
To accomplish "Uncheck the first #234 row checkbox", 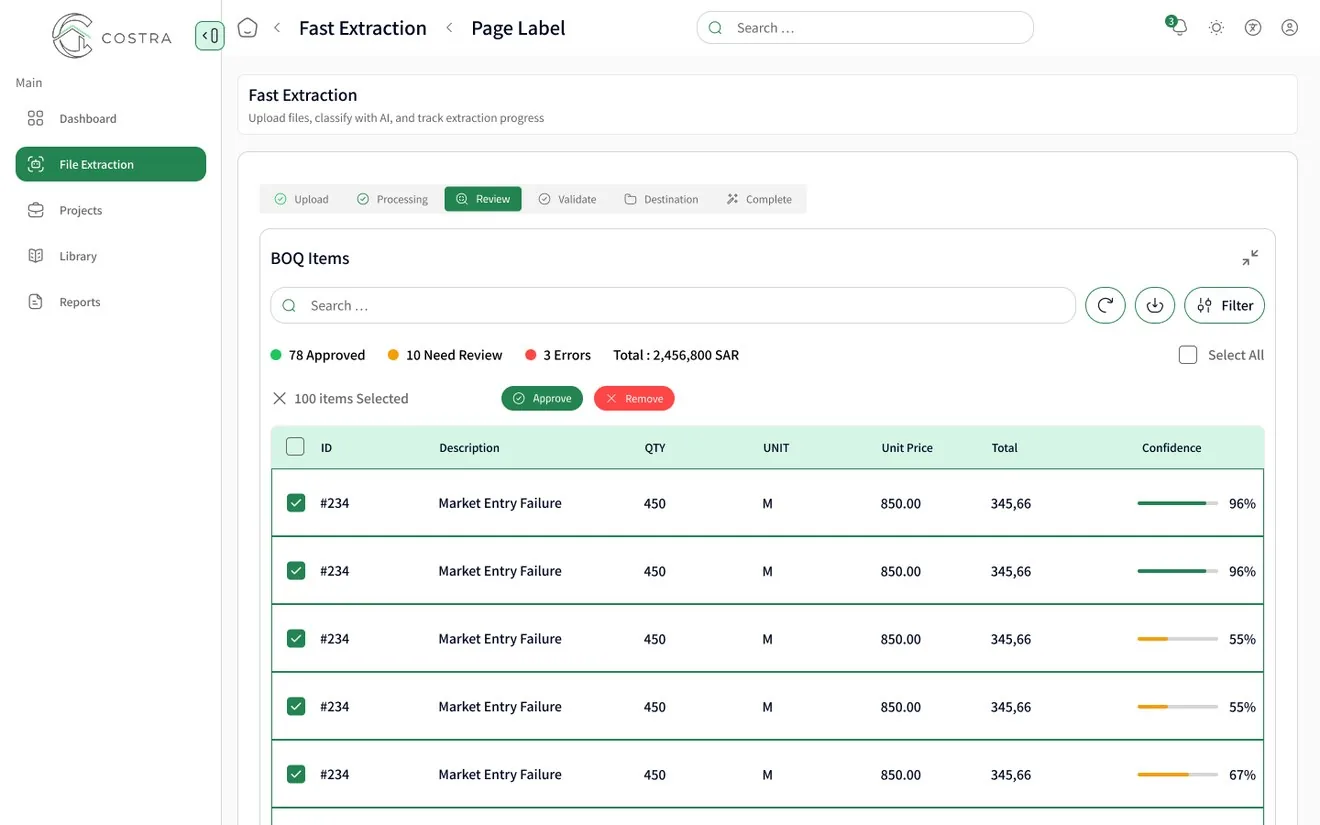I will [296, 503].
